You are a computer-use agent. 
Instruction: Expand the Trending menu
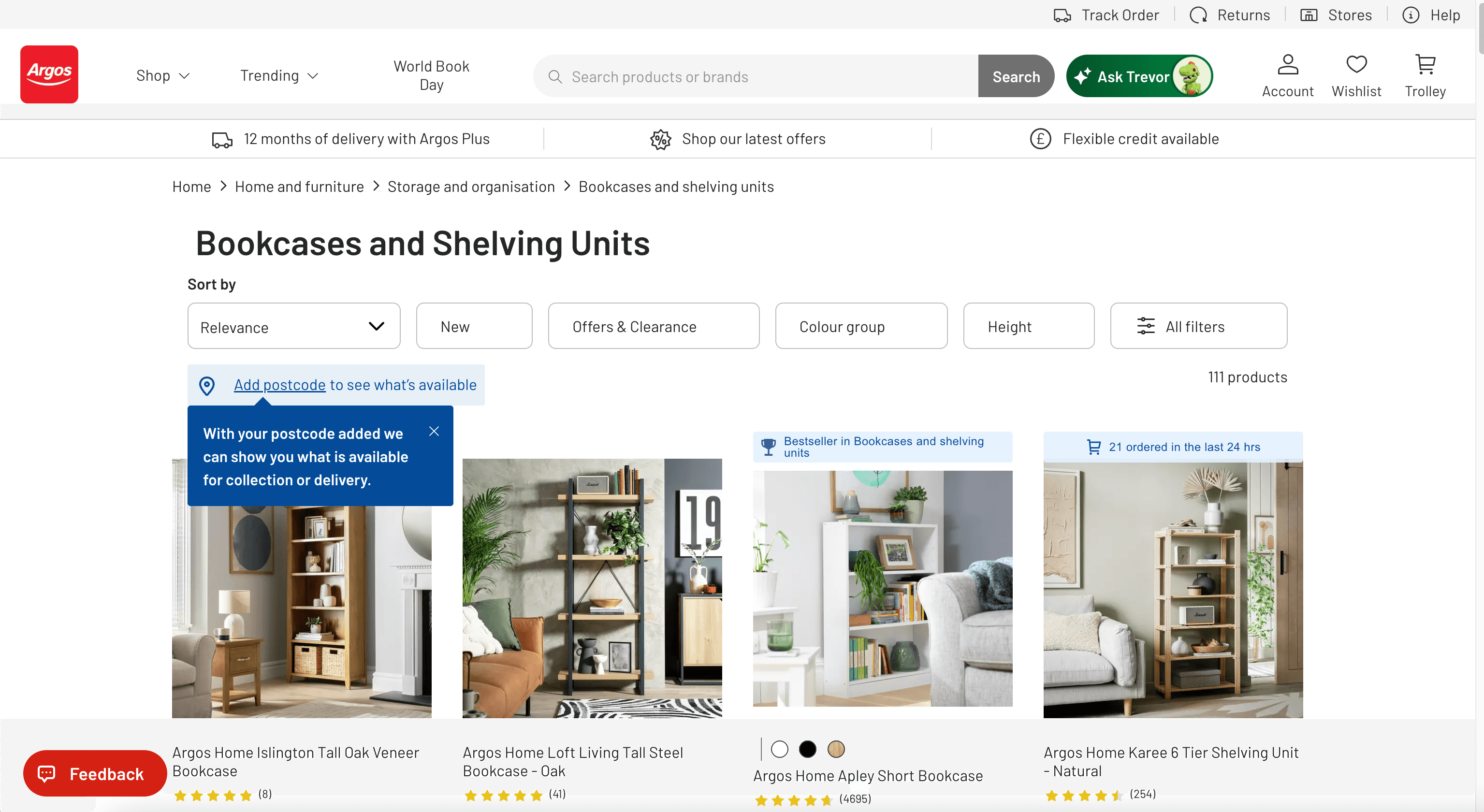pos(279,76)
